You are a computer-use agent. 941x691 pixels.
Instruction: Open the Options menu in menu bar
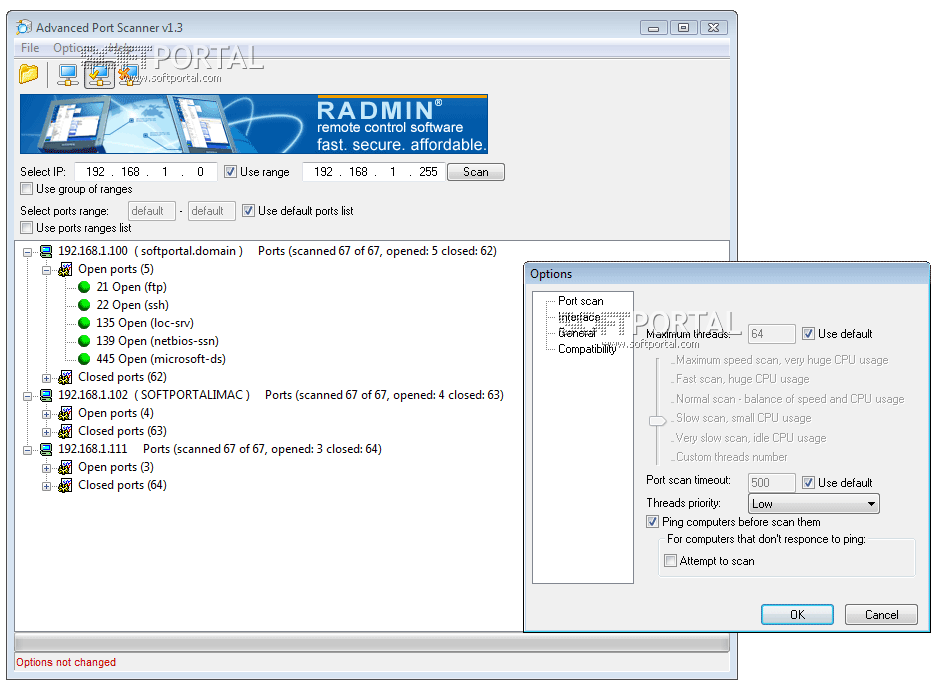click(73, 48)
